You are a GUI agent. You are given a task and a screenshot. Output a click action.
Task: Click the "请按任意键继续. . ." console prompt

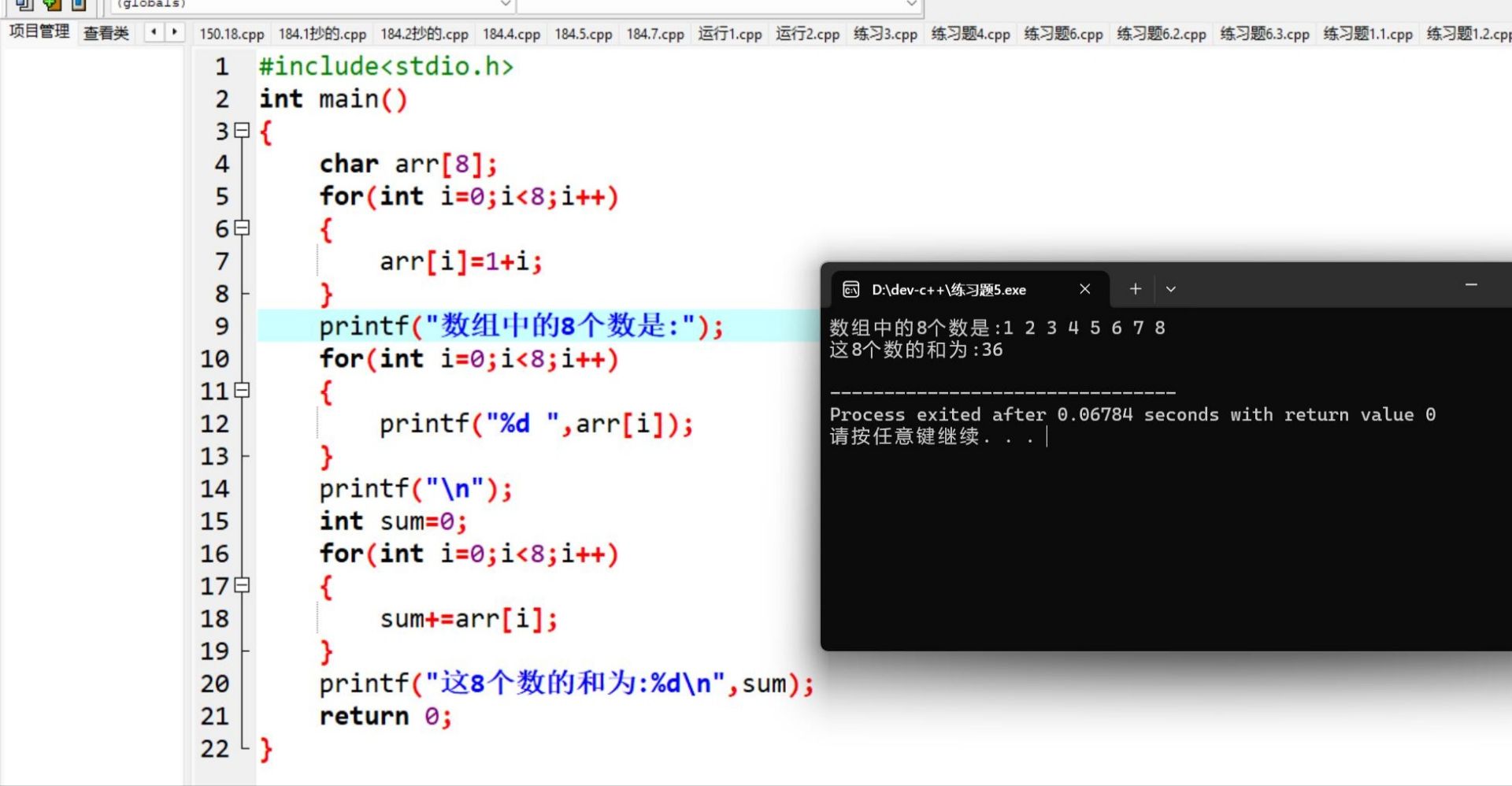pyautogui.click(x=932, y=436)
